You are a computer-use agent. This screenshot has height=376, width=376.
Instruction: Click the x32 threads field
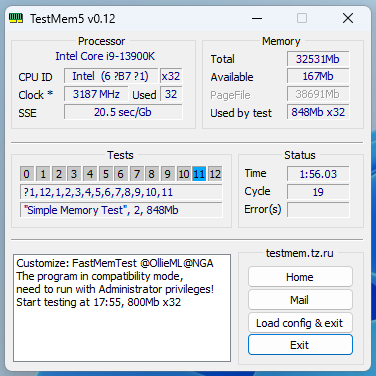pos(171,76)
